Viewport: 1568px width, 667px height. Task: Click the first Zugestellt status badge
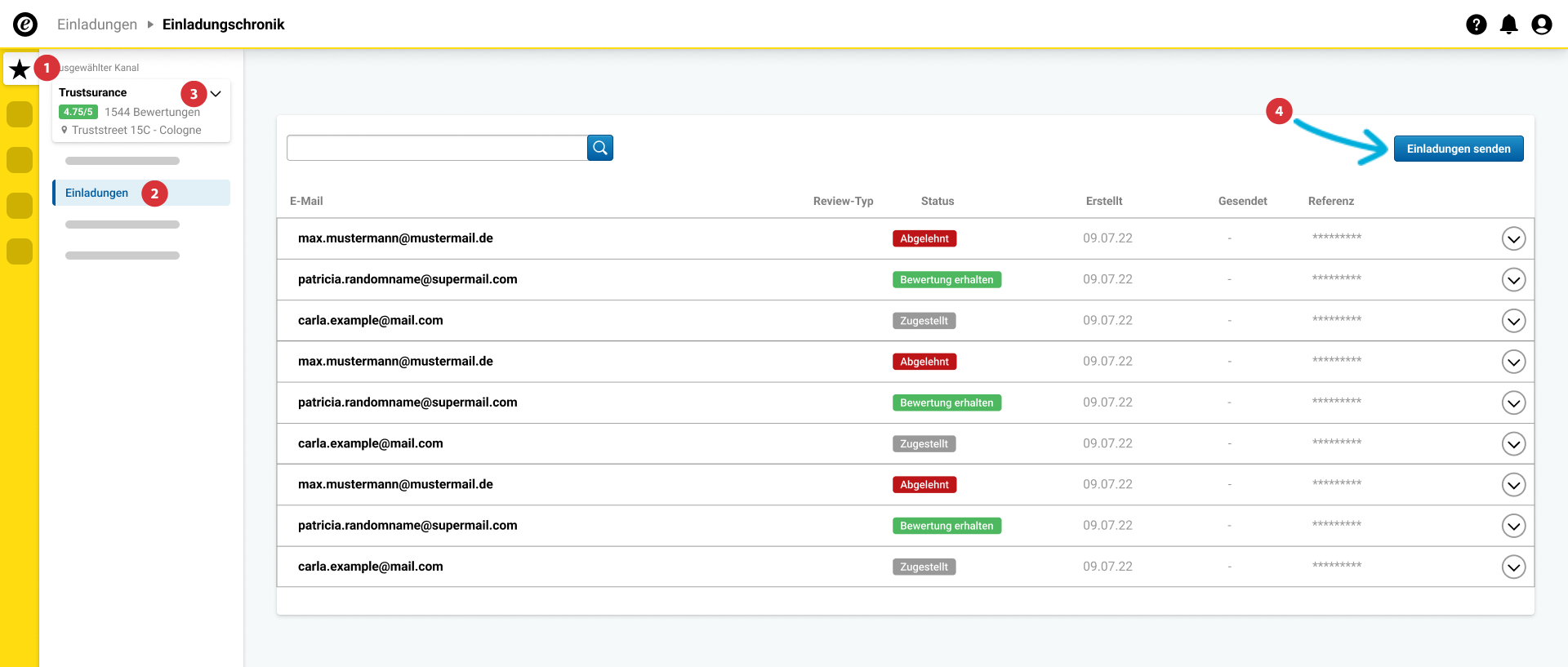click(924, 321)
